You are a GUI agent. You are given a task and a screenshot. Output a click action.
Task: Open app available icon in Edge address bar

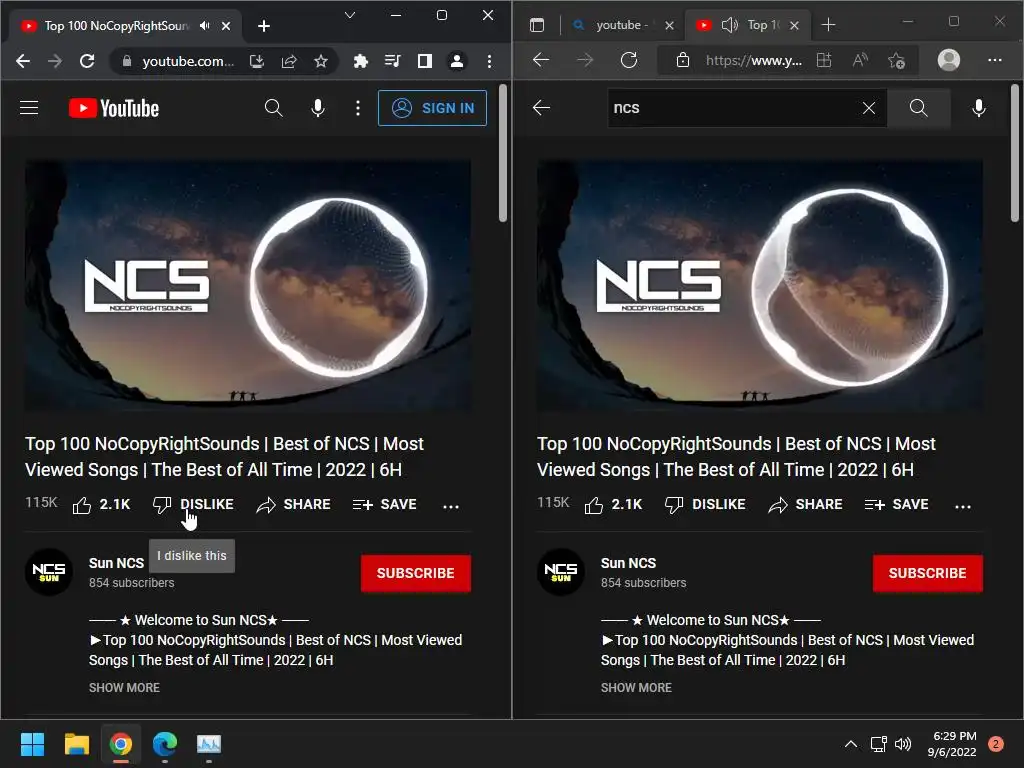pyautogui.click(x=824, y=61)
